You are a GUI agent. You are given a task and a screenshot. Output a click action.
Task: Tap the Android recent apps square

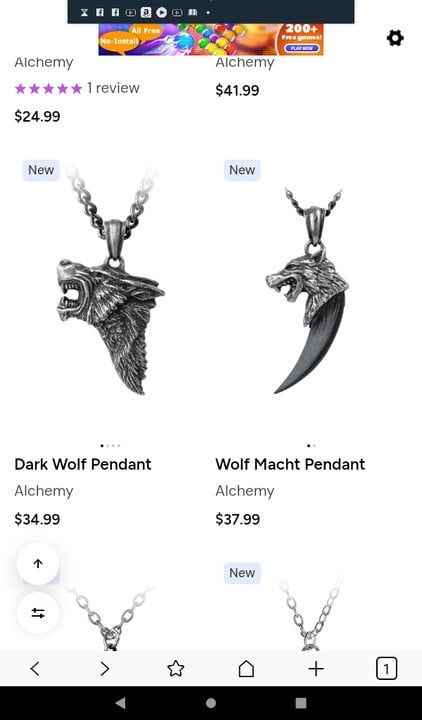301,703
